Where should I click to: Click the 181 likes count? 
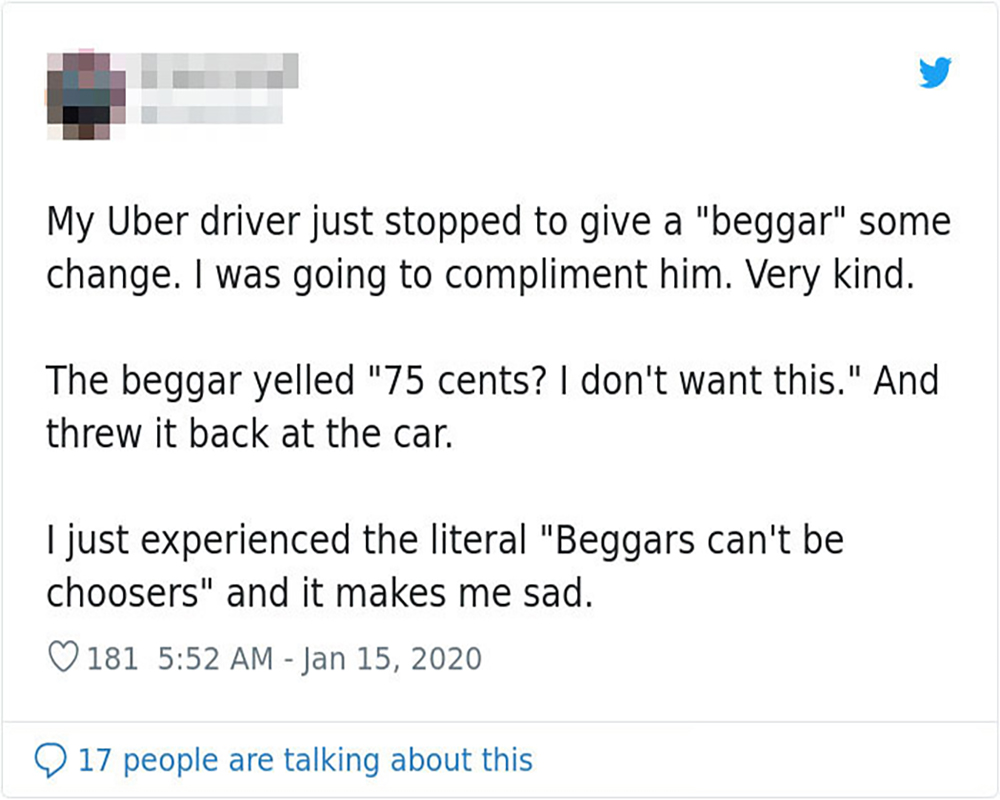pos(113,659)
